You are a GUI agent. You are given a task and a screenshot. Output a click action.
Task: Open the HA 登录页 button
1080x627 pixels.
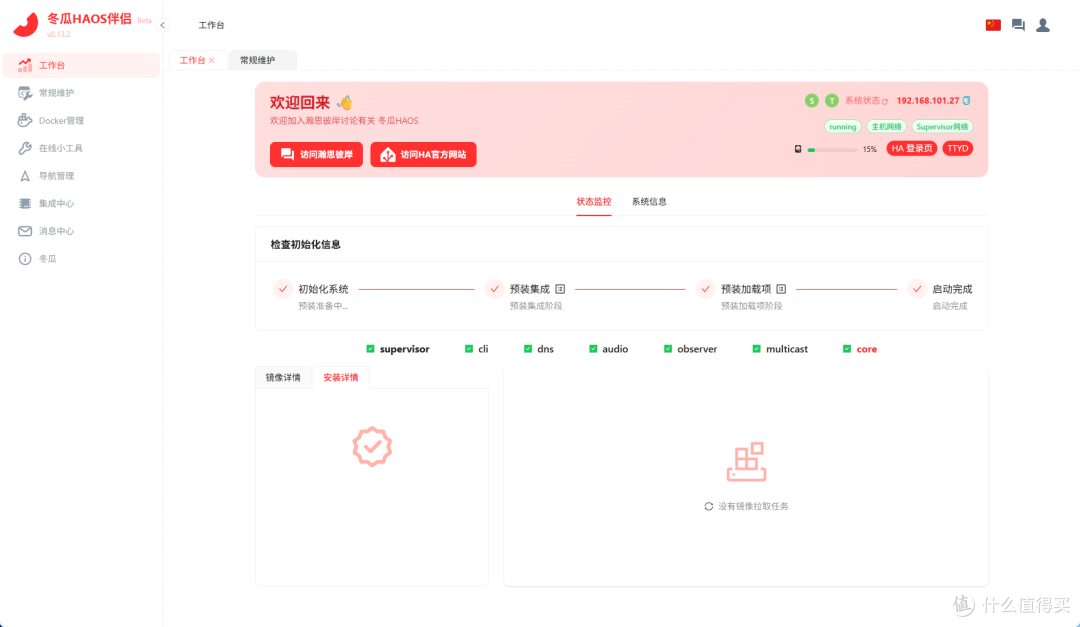pos(911,149)
